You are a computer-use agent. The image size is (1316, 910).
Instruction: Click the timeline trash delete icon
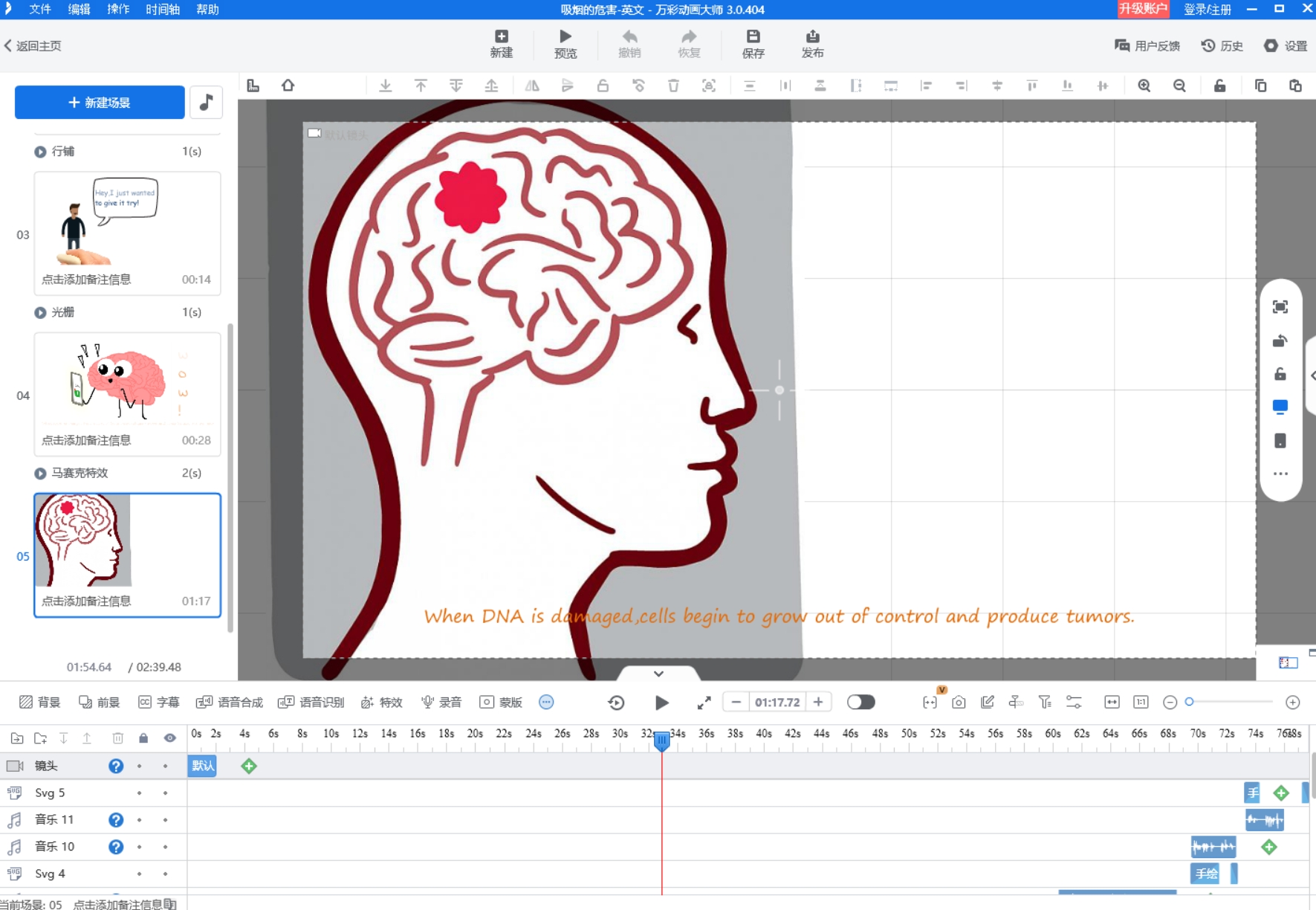tap(117, 738)
